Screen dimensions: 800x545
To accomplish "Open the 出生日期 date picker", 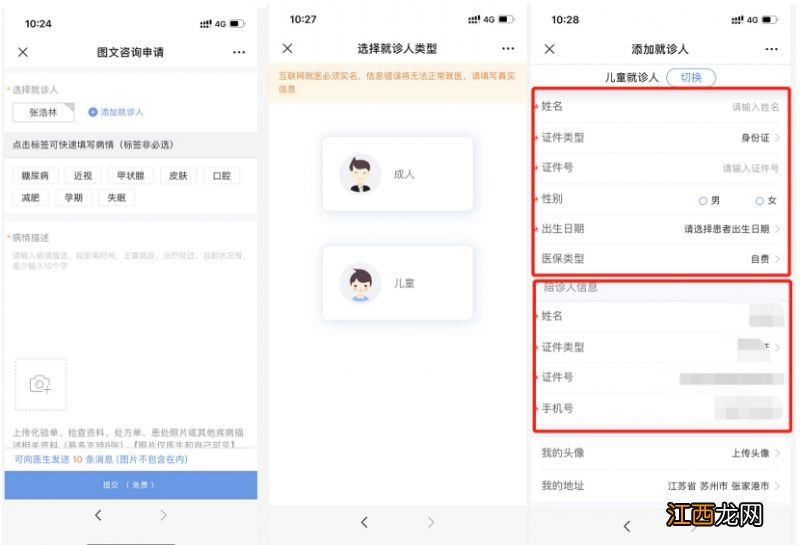I will (x=661, y=229).
